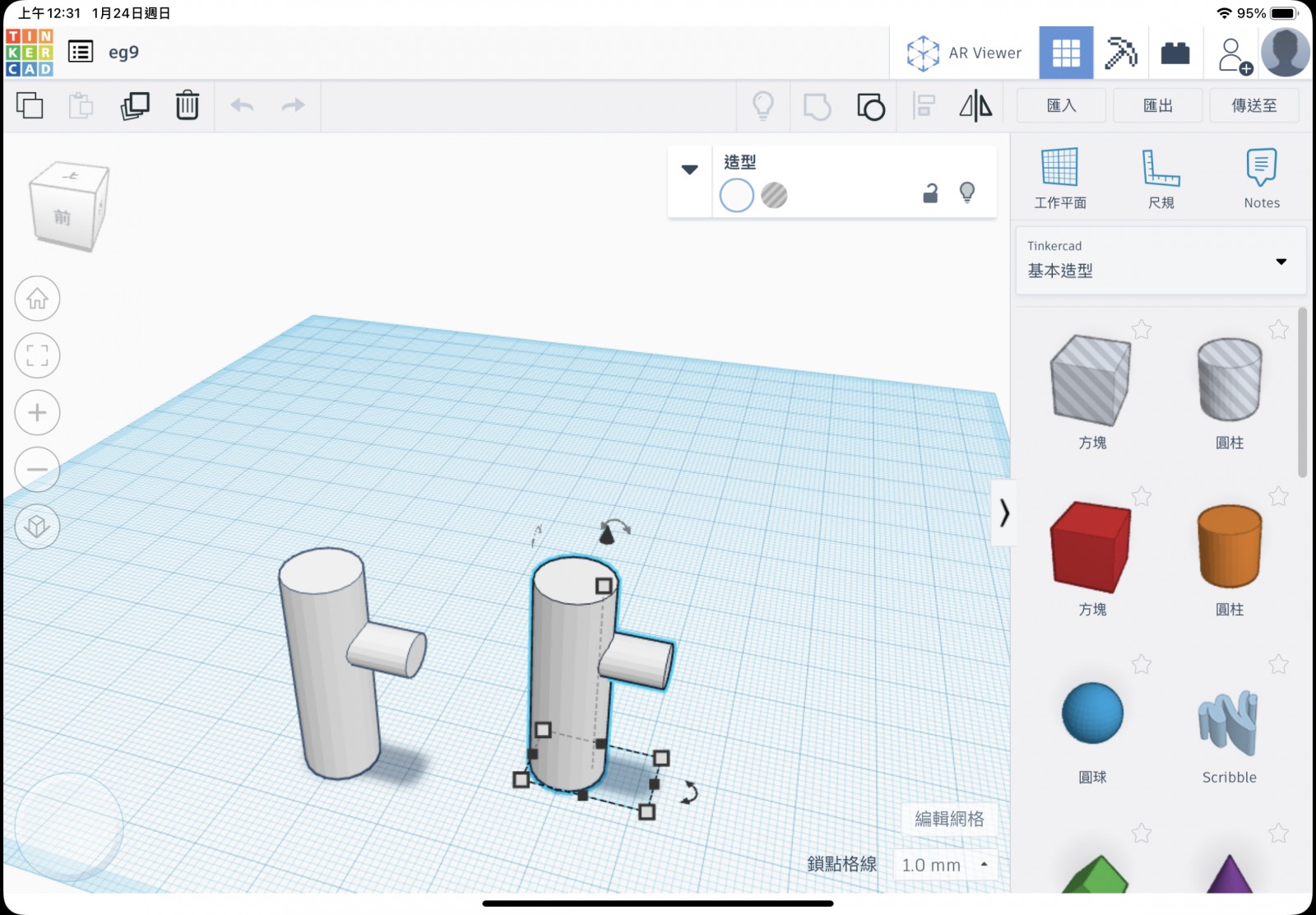Screen dimensions: 1316x915
Task: Favorite the red box star
Action: pos(1142,496)
